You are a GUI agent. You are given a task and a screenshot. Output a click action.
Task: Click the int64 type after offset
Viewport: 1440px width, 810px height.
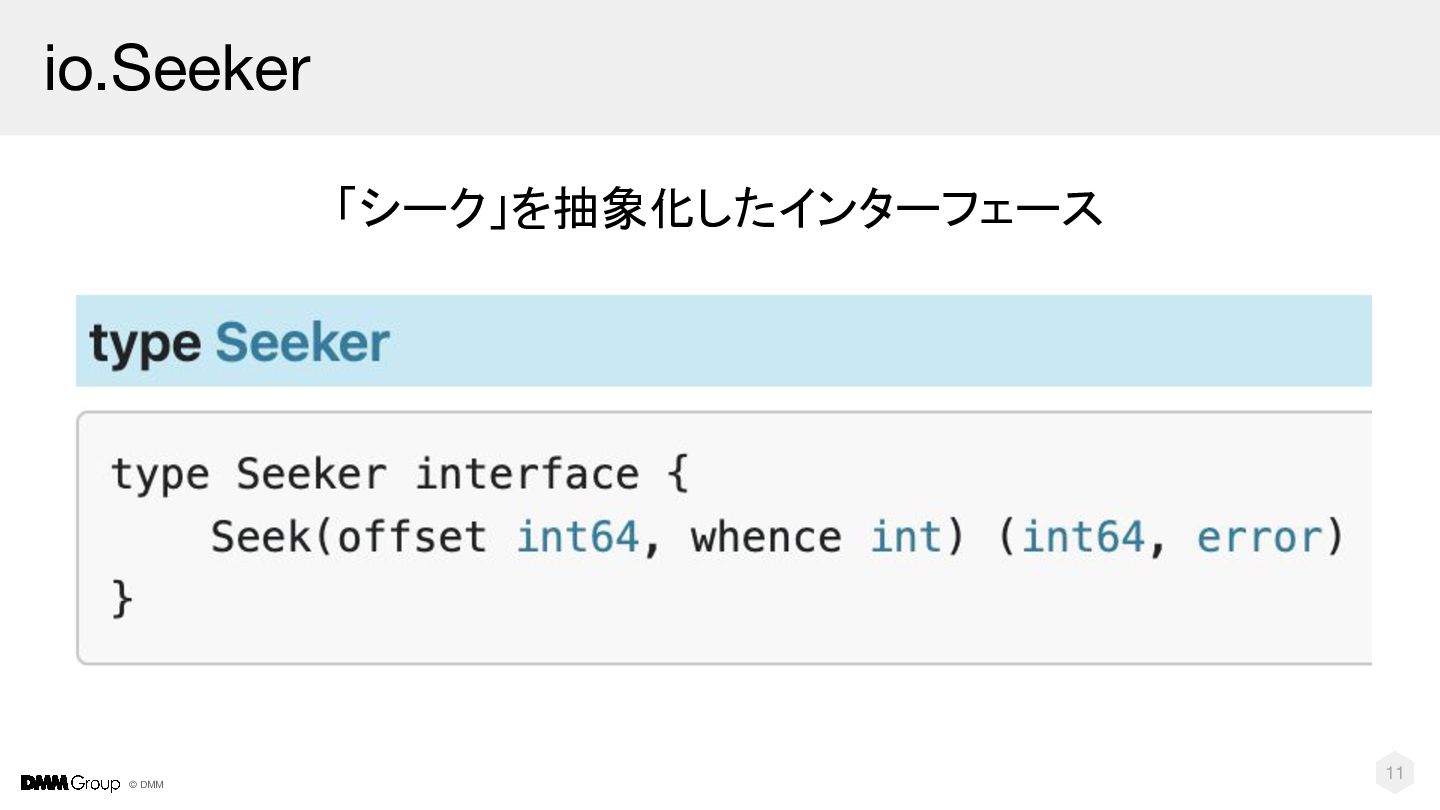tap(577, 537)
